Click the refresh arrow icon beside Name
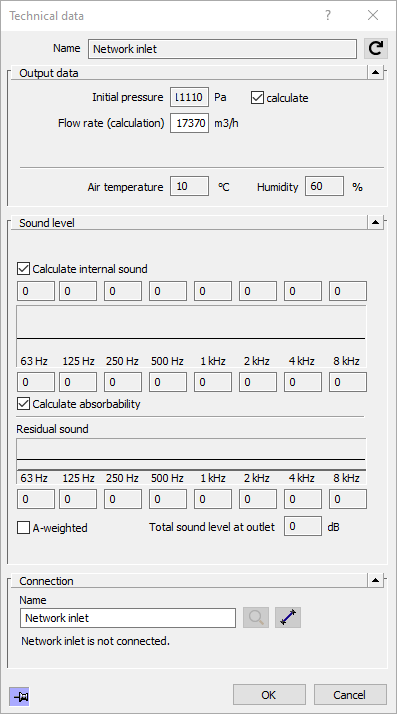Viewport: 397px width, 714px height. [x=376, y=48]
